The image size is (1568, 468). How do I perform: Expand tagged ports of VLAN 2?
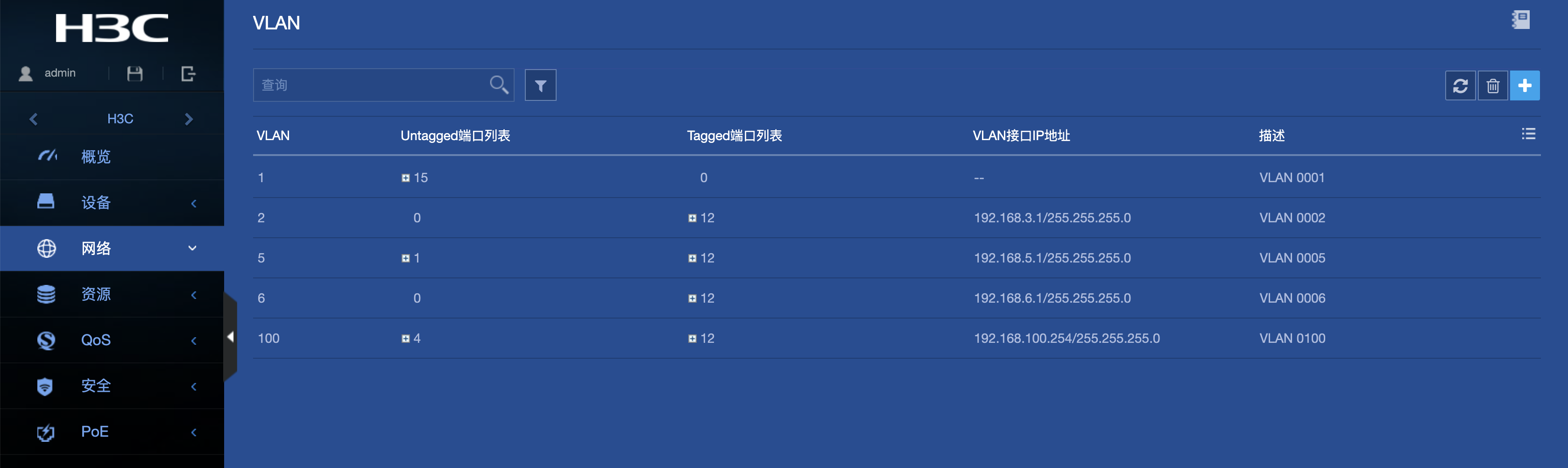pos(692,218)
